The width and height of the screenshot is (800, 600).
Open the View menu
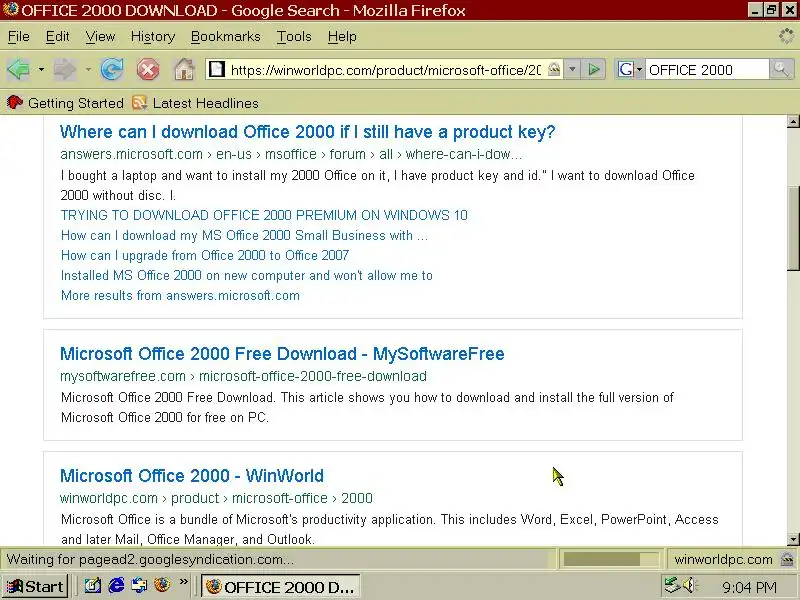(100, 37)
